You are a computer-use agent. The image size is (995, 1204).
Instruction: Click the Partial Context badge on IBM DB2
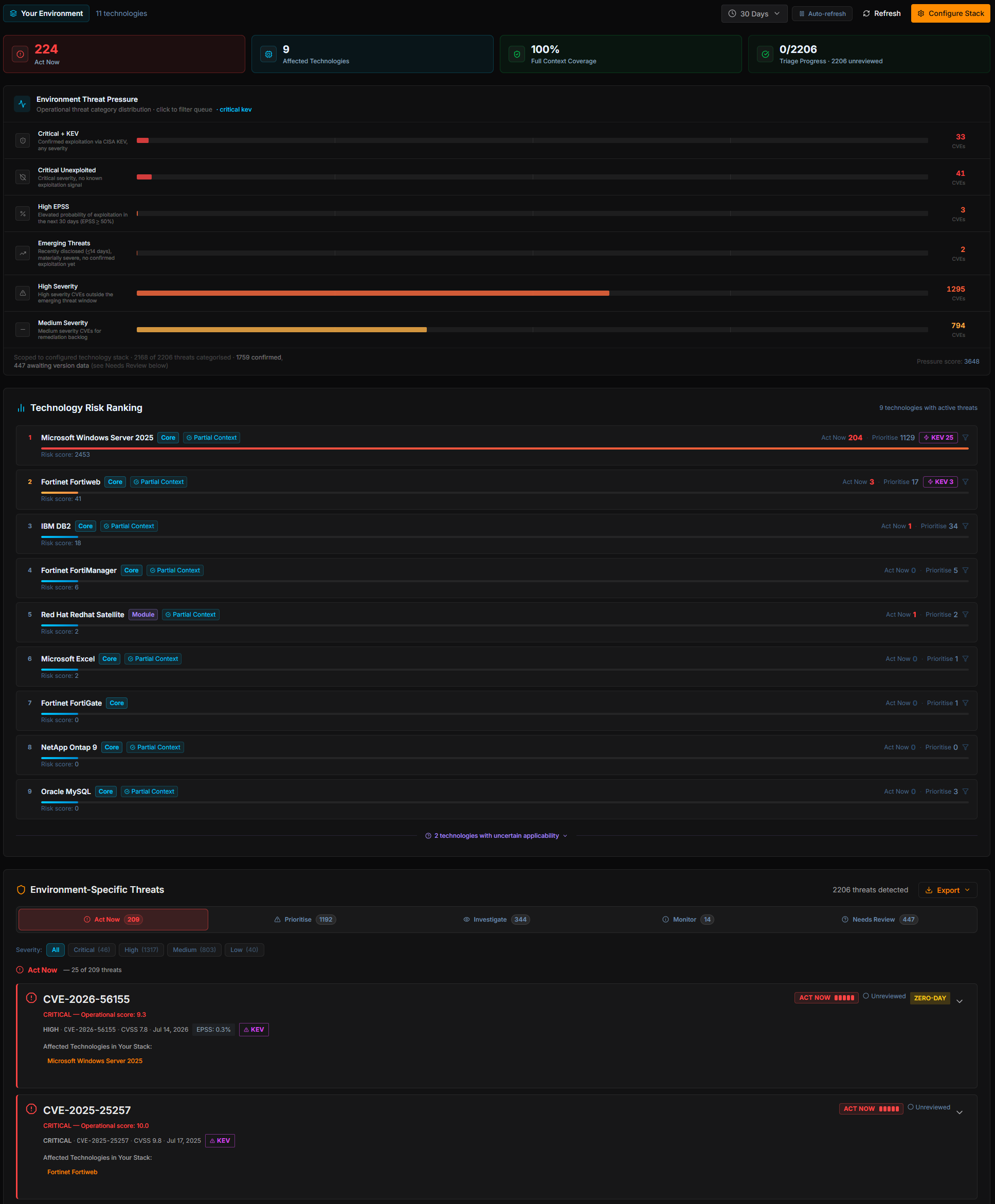[x=129, y=526]
